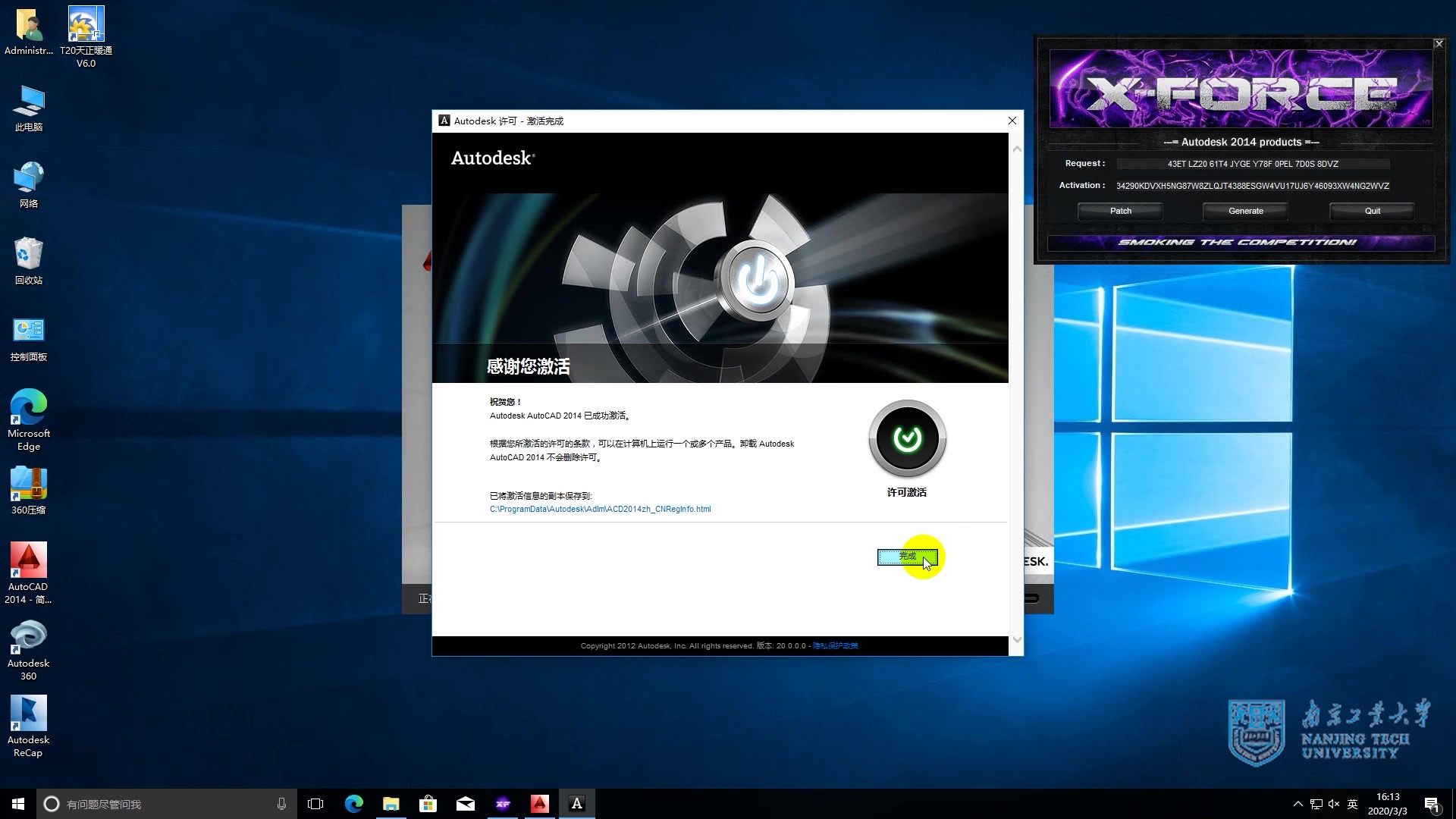Screen dimensions: 1456x819
Task: Switch to the Autodesk license taskbar item
Action: pyautogui.click(x=576, y=804)
